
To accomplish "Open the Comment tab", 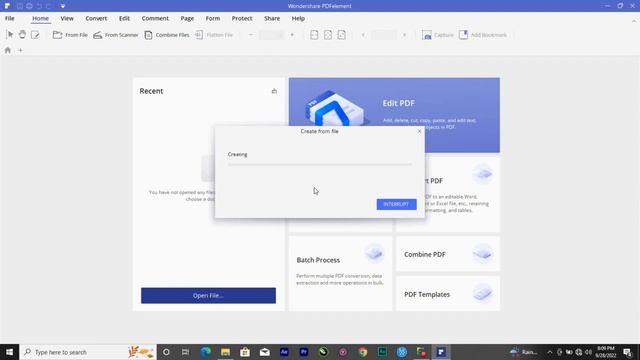I will pos(155,18).
